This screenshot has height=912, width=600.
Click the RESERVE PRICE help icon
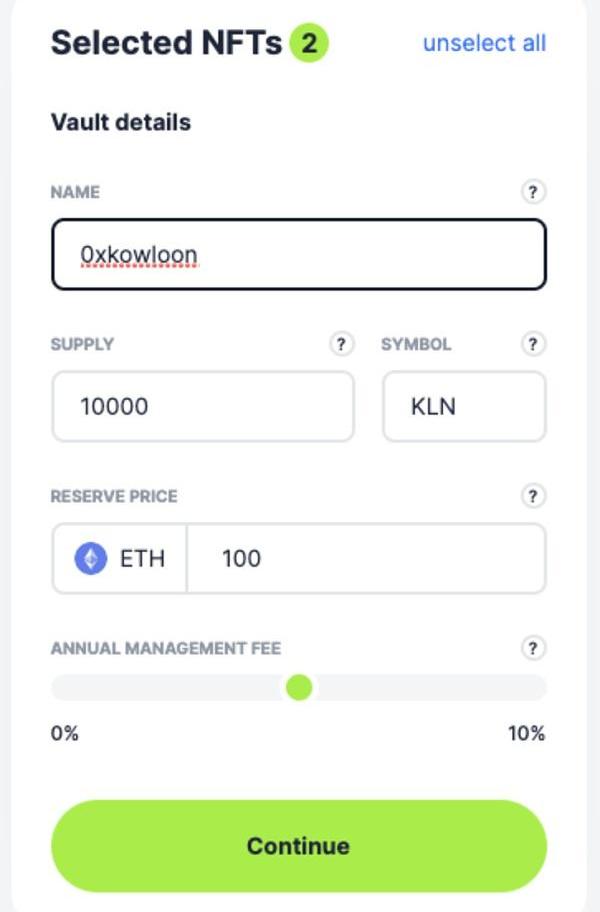[x=533, y=496]
